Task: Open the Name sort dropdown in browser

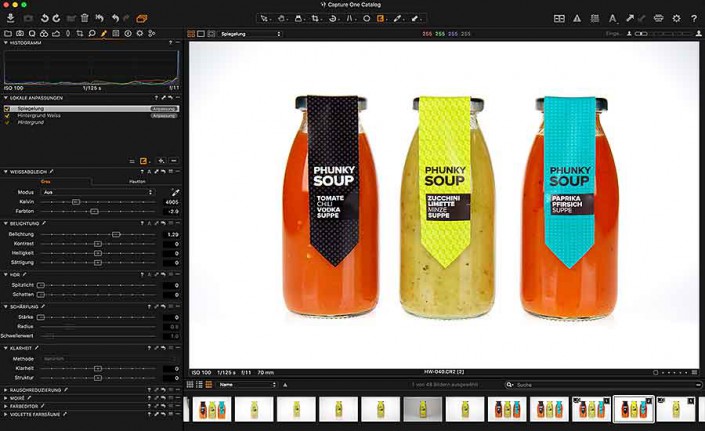Action: point(247,385)
